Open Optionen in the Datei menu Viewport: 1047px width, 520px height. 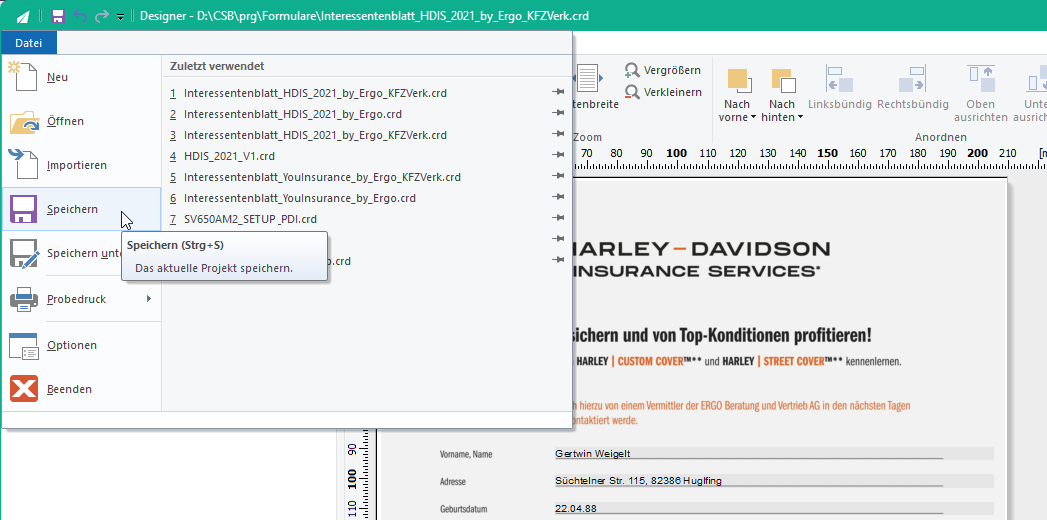click(81, 345)
